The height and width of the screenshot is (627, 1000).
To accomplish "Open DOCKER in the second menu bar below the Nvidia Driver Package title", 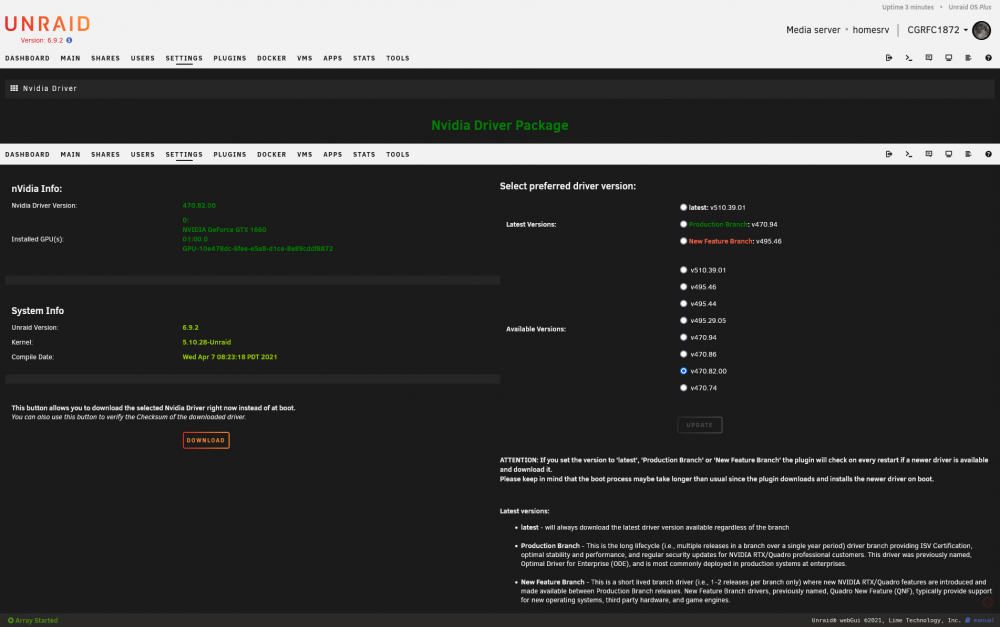I will (272, 154).
